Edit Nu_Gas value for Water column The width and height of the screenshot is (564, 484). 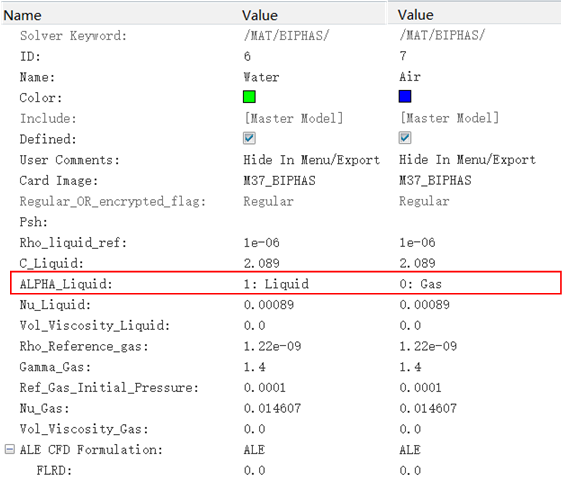point(272,408)
